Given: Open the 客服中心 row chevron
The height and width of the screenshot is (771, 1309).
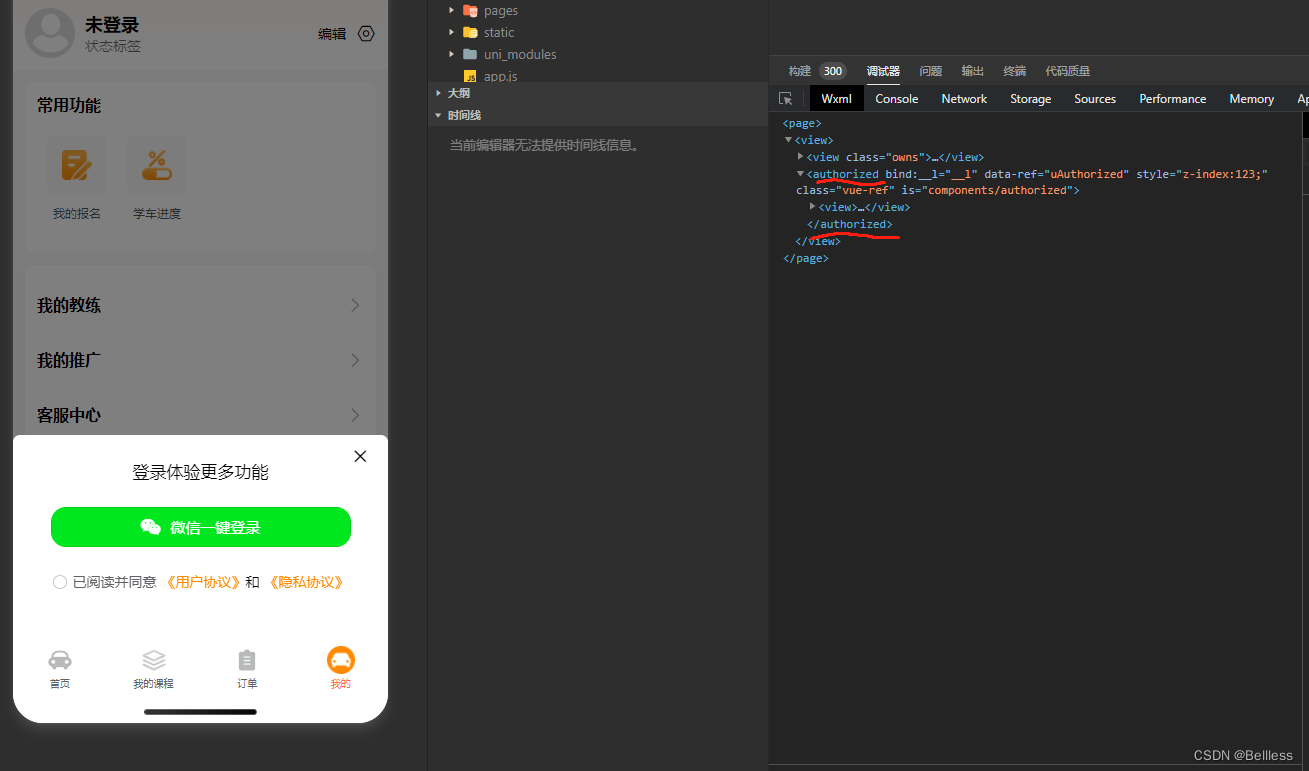Looking at the screenshot, I should [x=355, y=415].
